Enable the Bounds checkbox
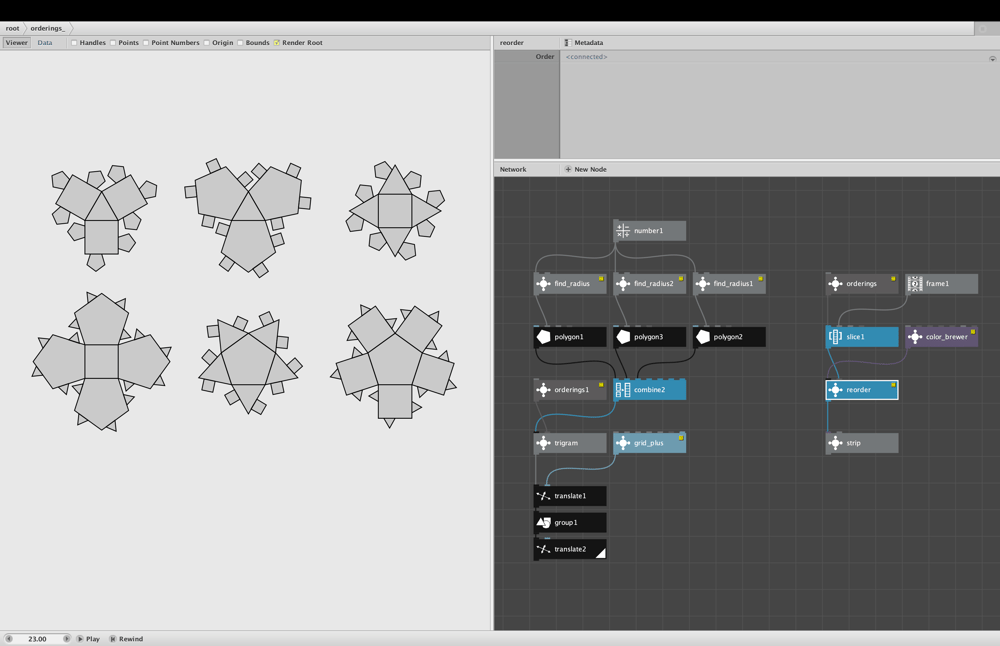 pyautogui.click(x=240, y=43)
